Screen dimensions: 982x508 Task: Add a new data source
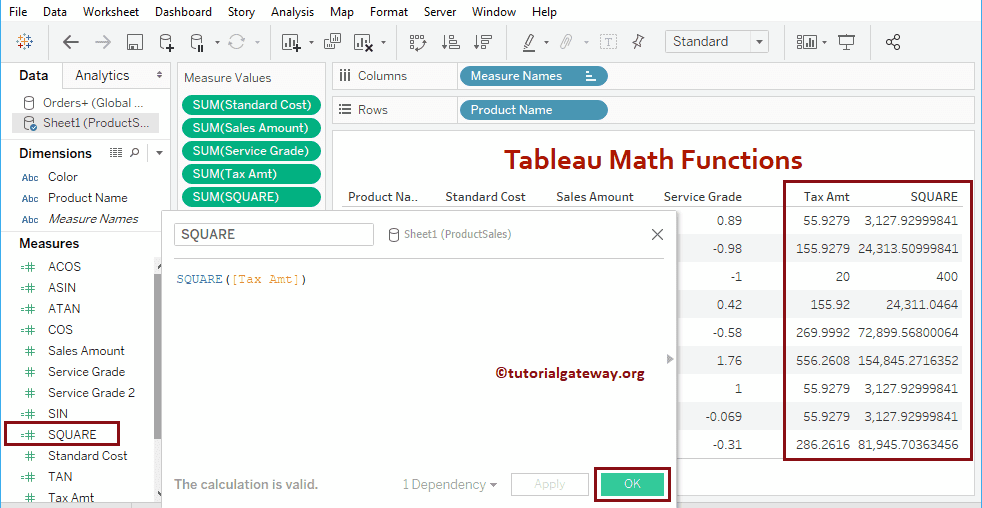pos(166,42)
